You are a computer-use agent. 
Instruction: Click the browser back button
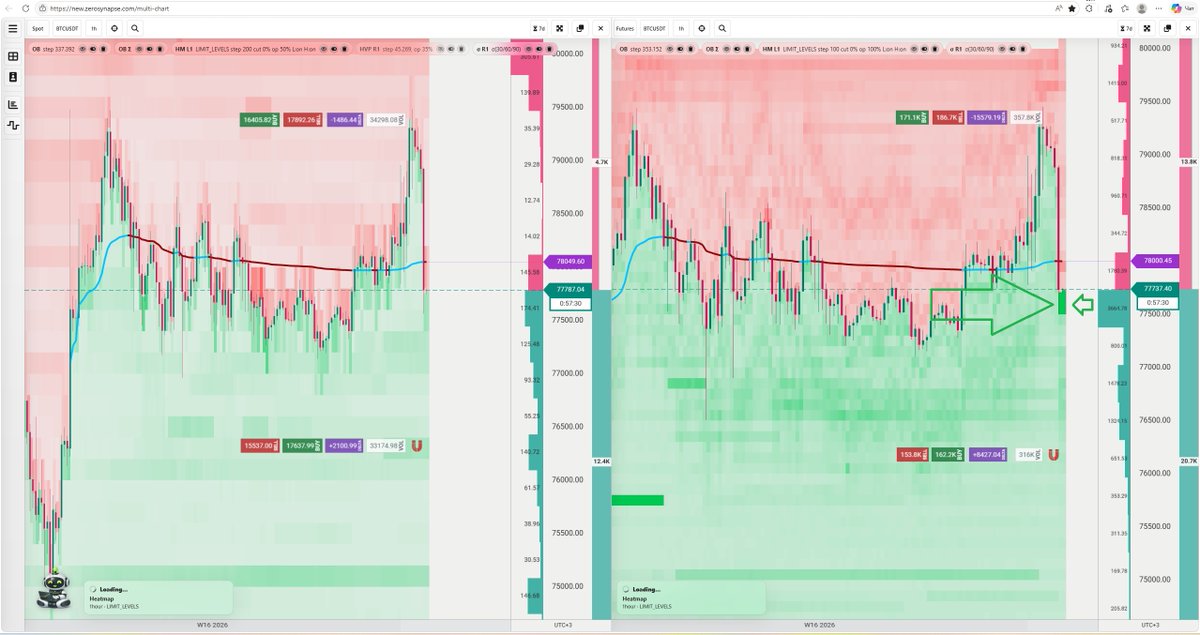point(7,7)
